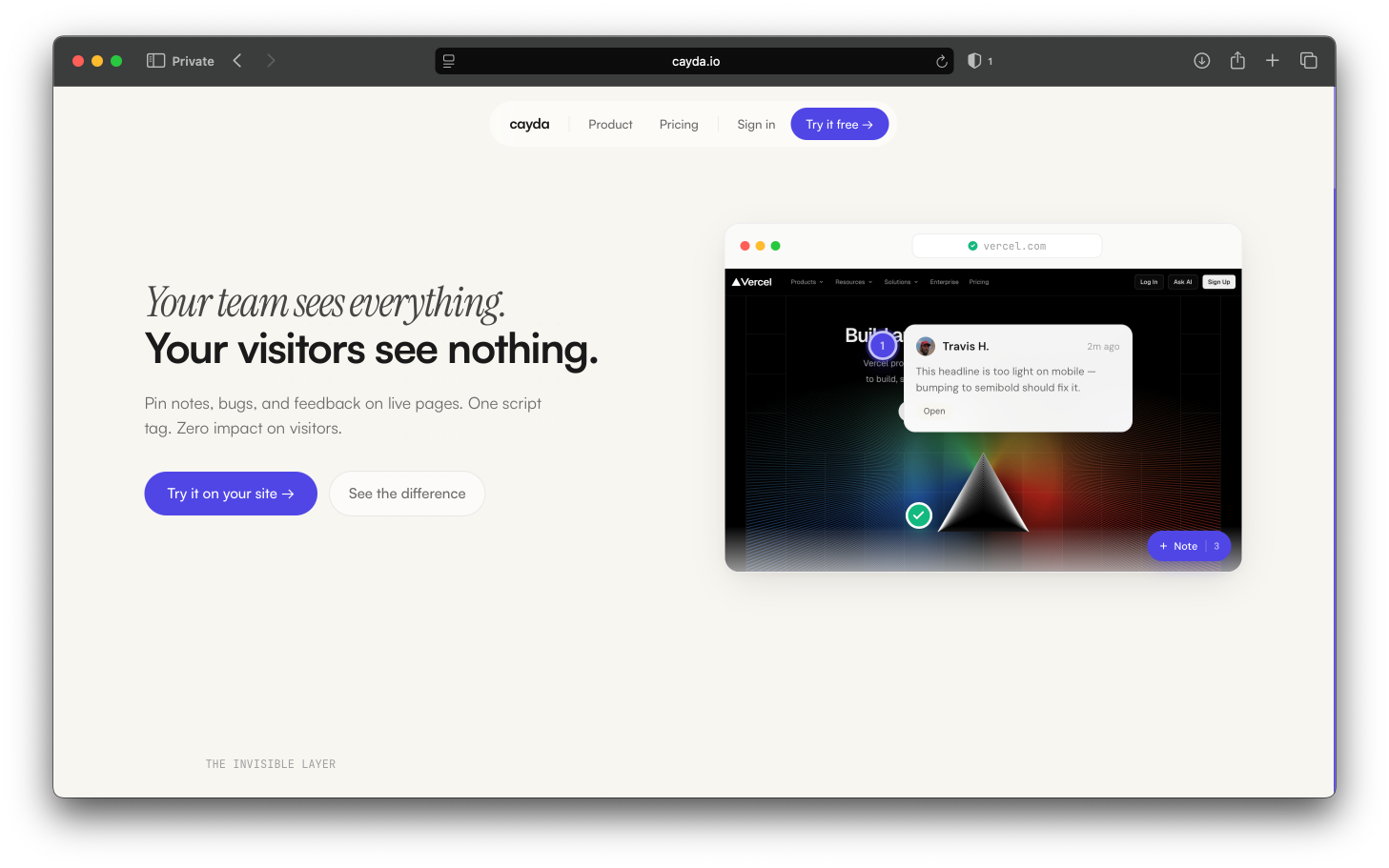Expand the Solutions dropdown in mockup
This screenshot has width=1389, height=868.
[901, 282]
